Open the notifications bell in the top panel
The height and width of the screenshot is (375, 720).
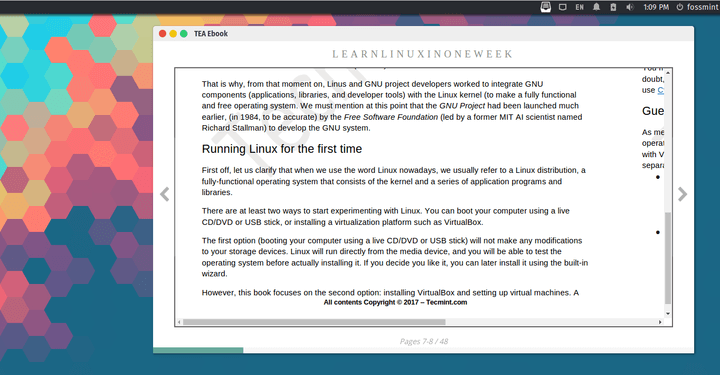click(596, 7)
